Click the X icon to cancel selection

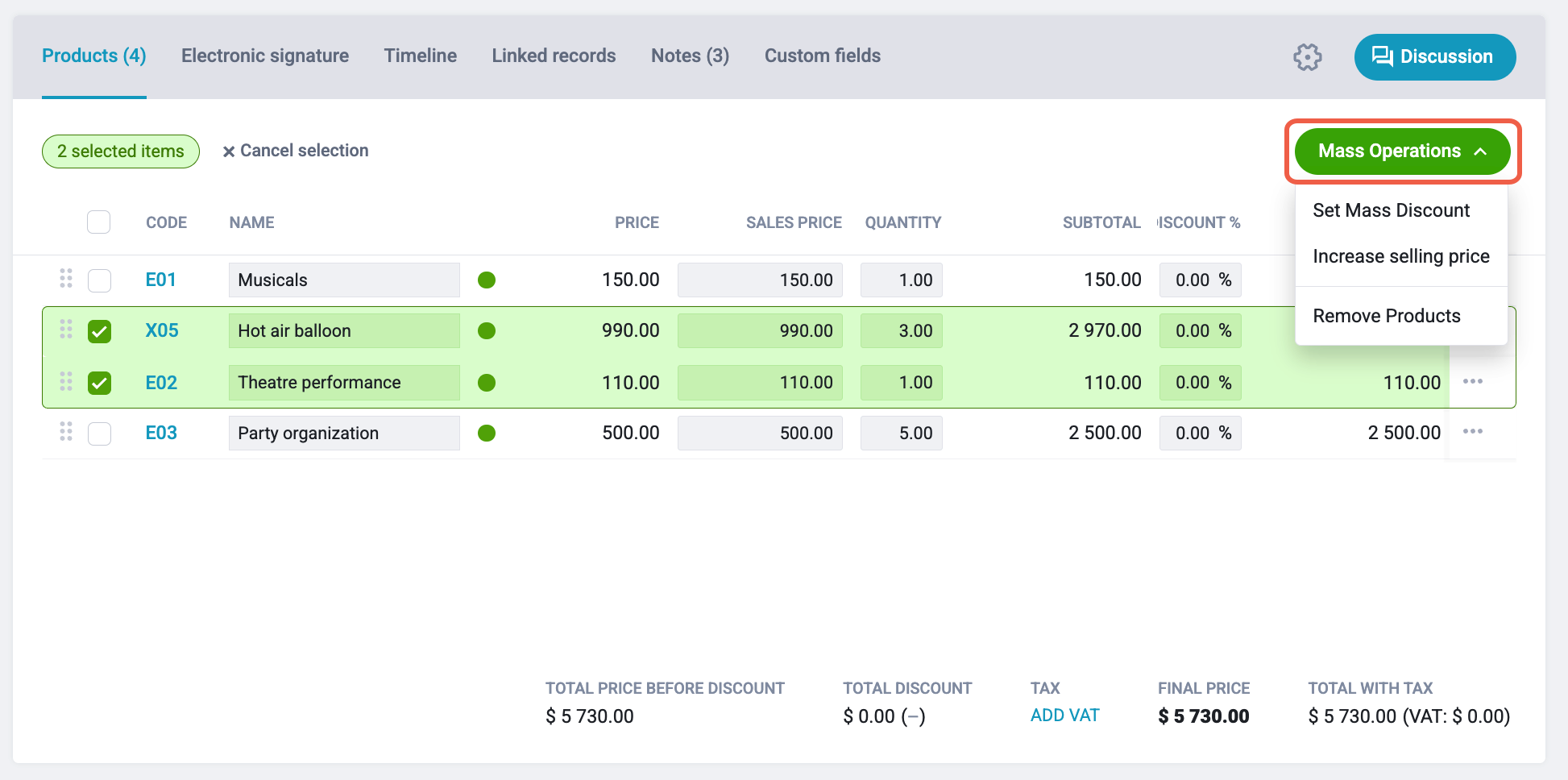[229, 151]
